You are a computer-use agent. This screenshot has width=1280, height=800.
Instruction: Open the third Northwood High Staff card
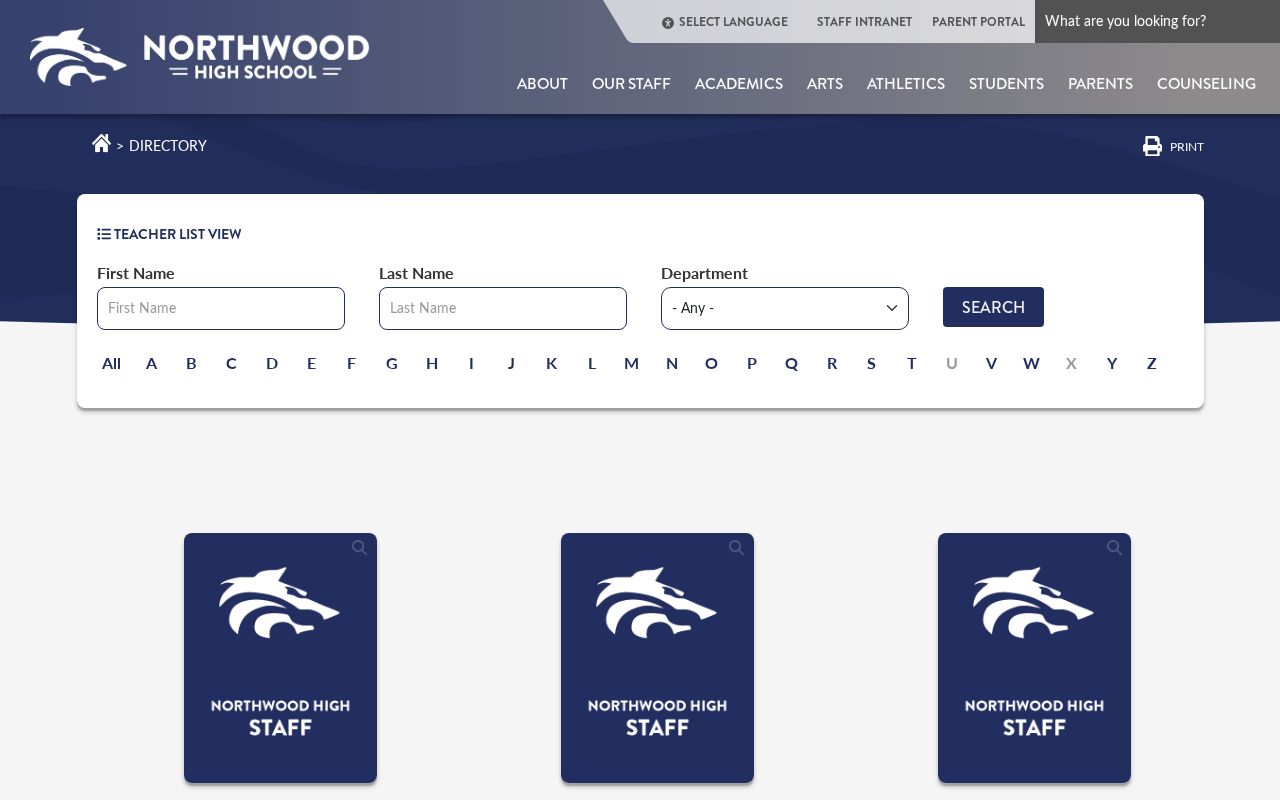pyautogui.click(x=1034, y=658)
